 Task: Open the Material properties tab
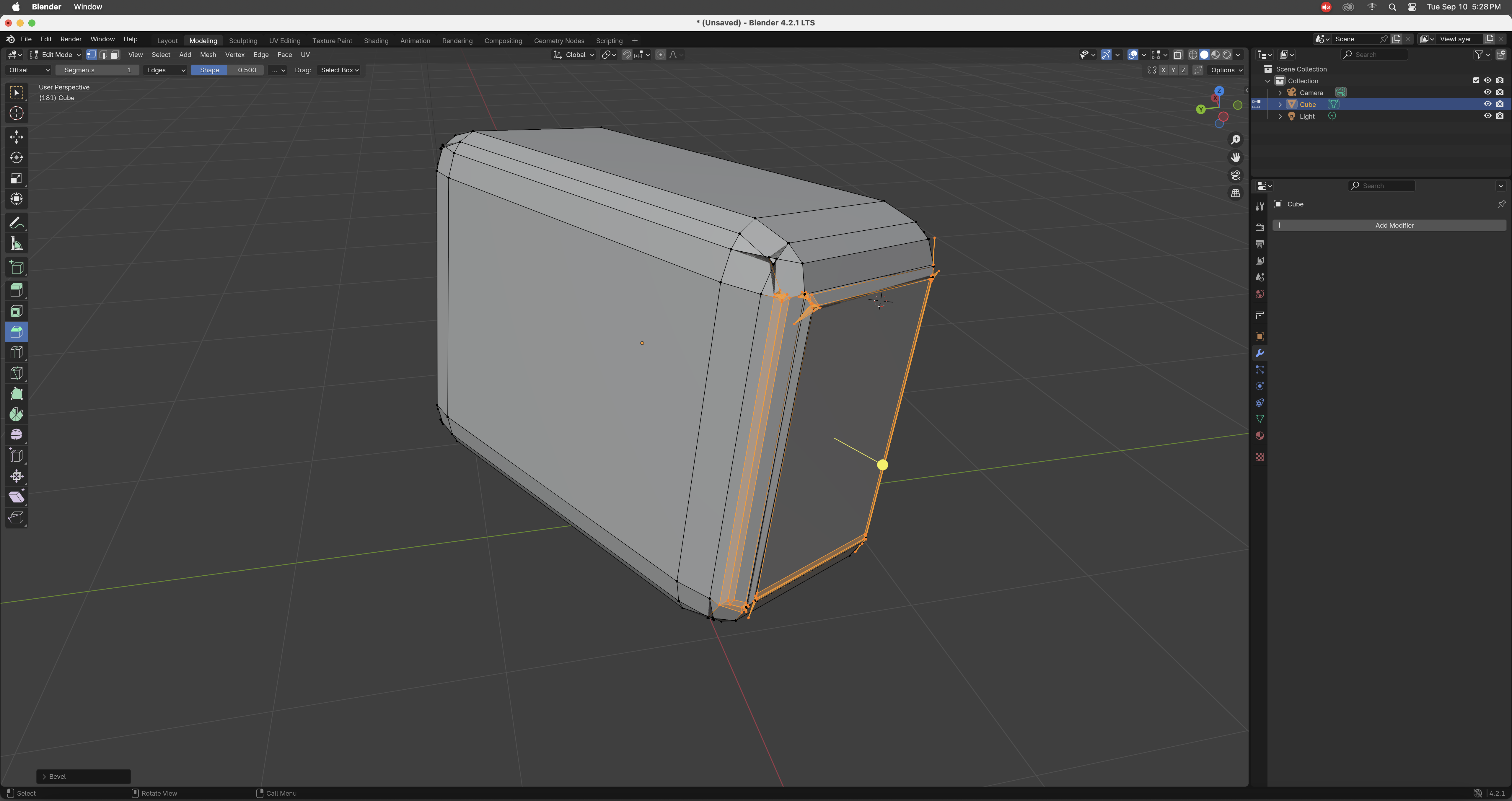click(x=1260, y=436)
